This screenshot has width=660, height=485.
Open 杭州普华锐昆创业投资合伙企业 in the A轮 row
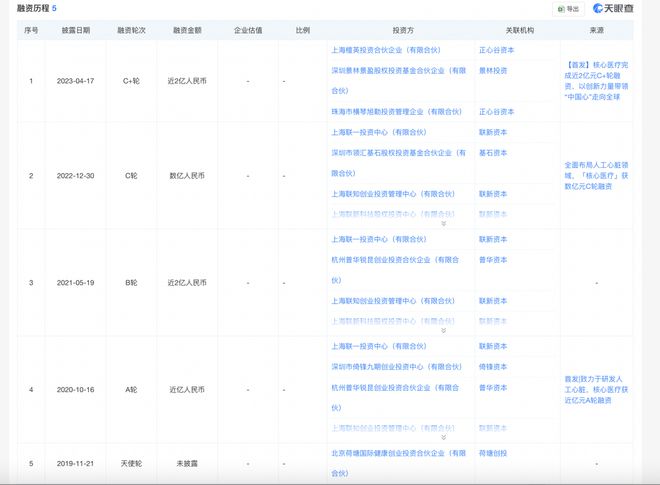pos(395,397)
